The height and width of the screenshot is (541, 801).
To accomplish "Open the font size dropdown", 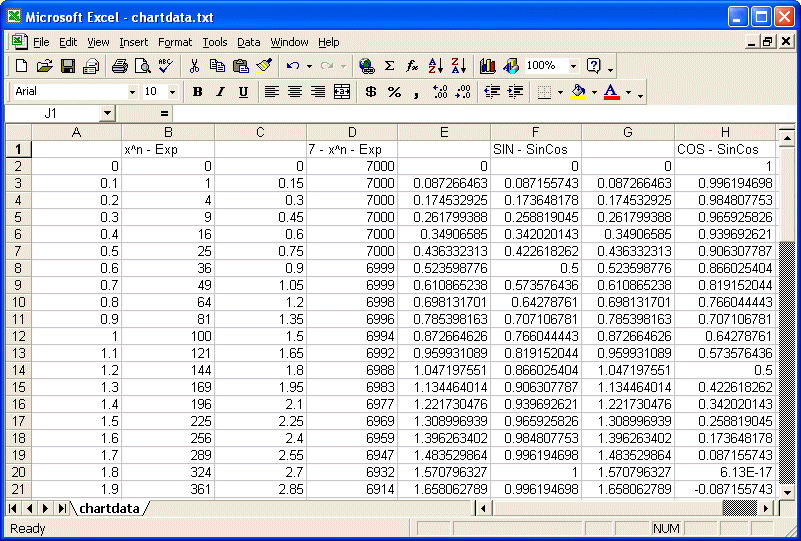I will 173,92.
